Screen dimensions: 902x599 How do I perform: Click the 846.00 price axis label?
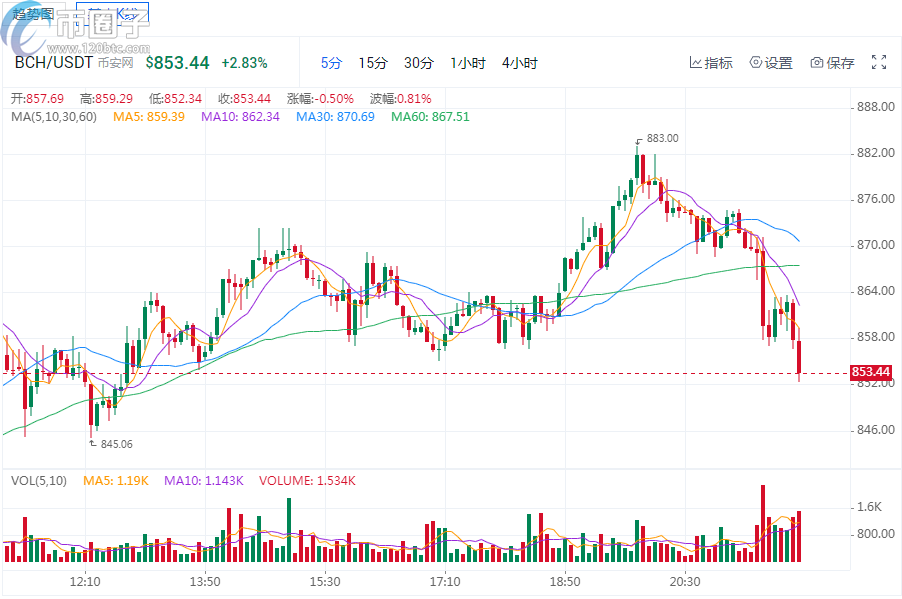[x=876, y=430]
